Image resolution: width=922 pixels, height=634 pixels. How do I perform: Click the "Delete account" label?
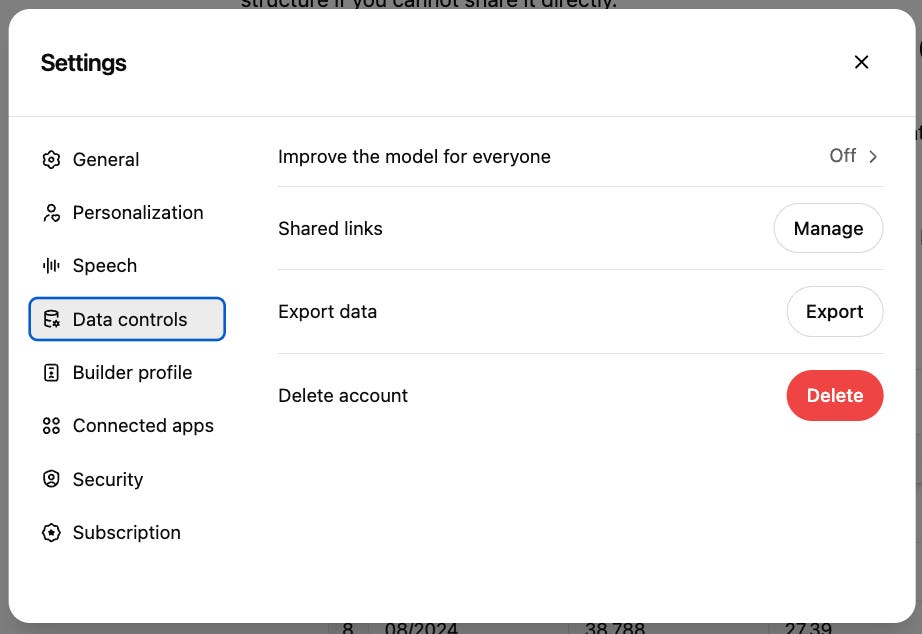pos(343,396)
